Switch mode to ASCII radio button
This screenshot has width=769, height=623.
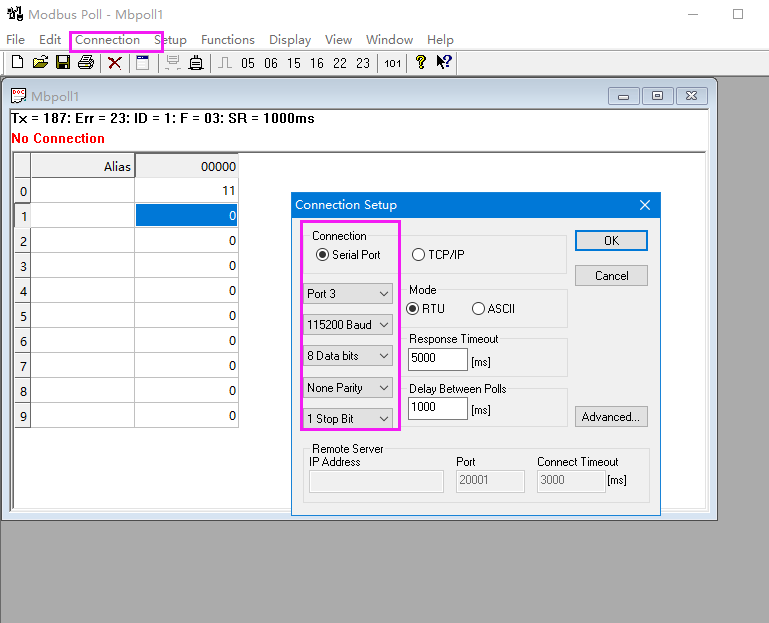pos(478,309)
